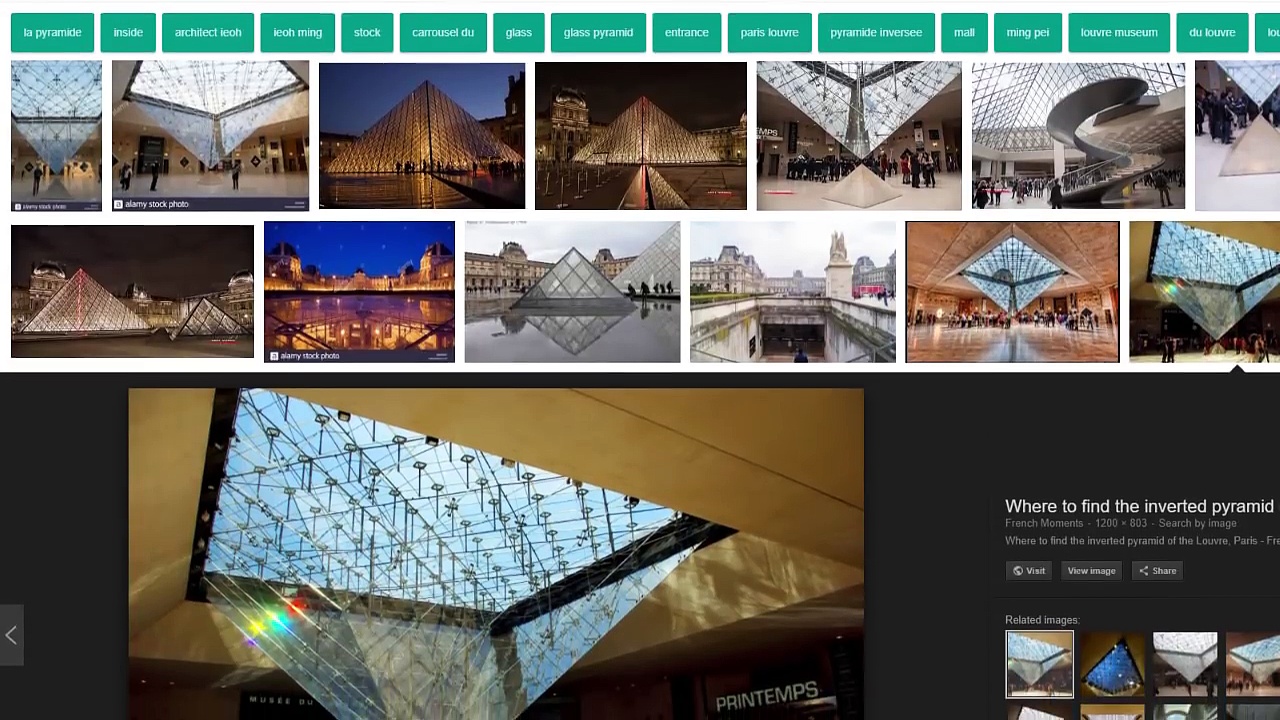
Task: Select the 'la pyramide' filter chip
Action: [52, 33]
